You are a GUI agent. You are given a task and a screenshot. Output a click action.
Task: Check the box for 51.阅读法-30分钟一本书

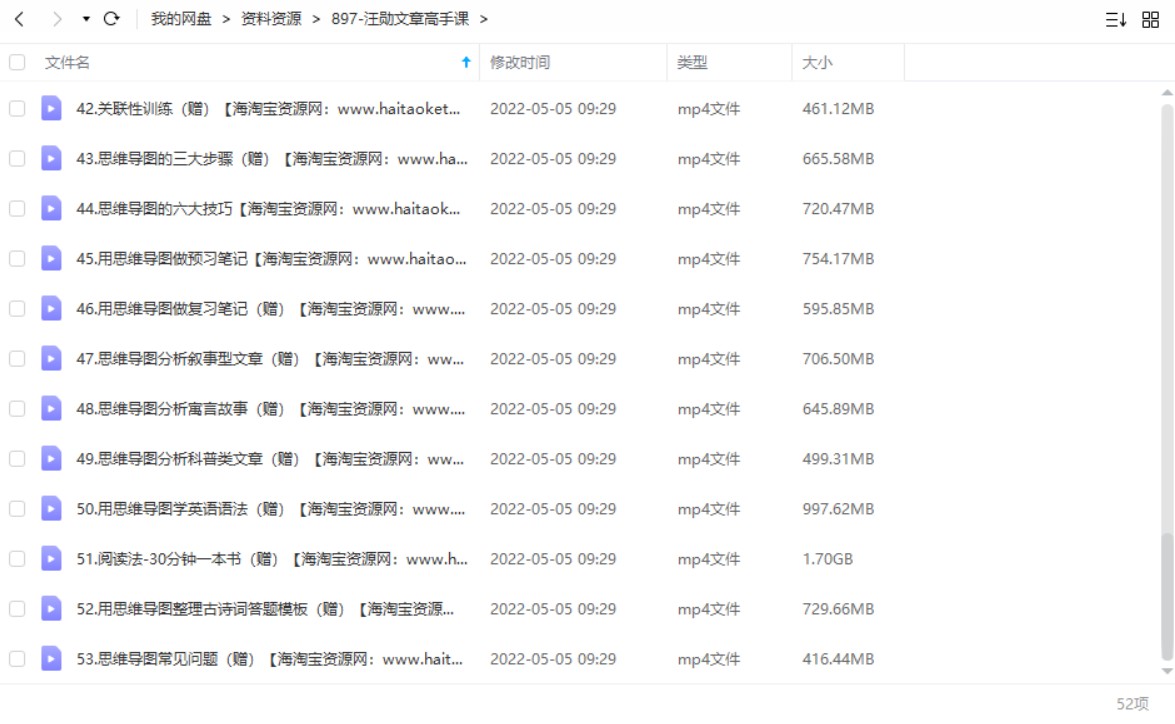click(17, 559)
